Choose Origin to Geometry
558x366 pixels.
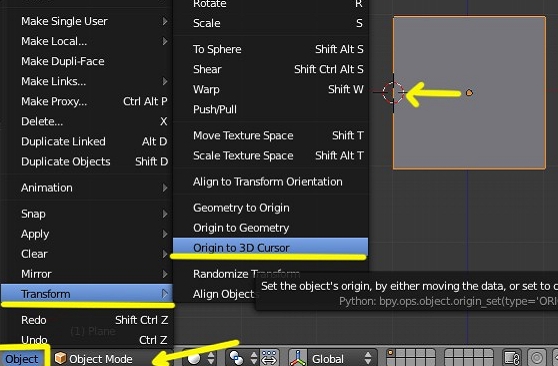point(270,228)
